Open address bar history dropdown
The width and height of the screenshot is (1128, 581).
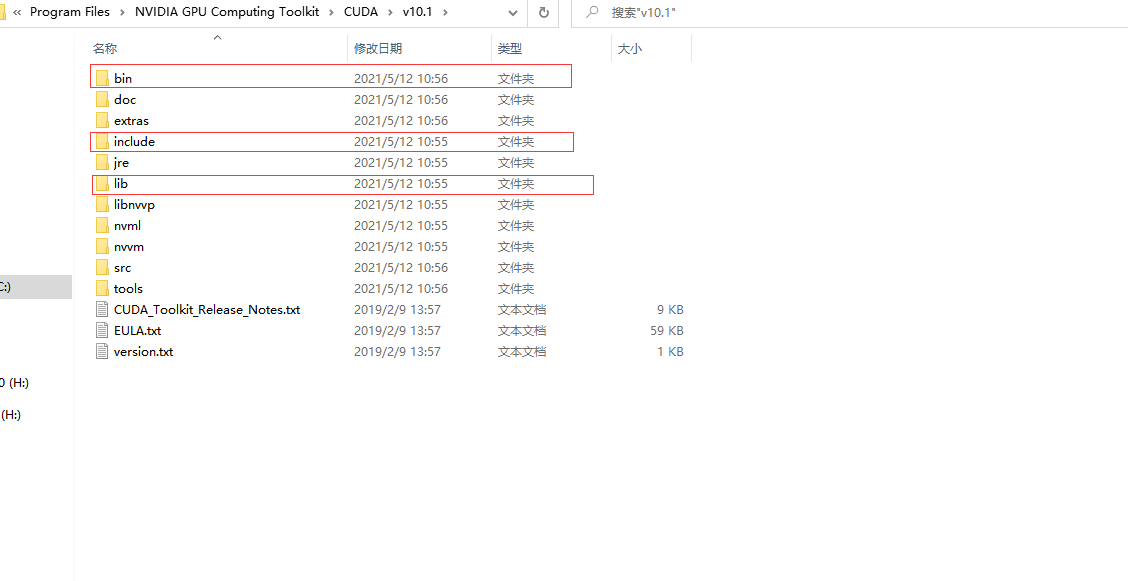(512, 12)
